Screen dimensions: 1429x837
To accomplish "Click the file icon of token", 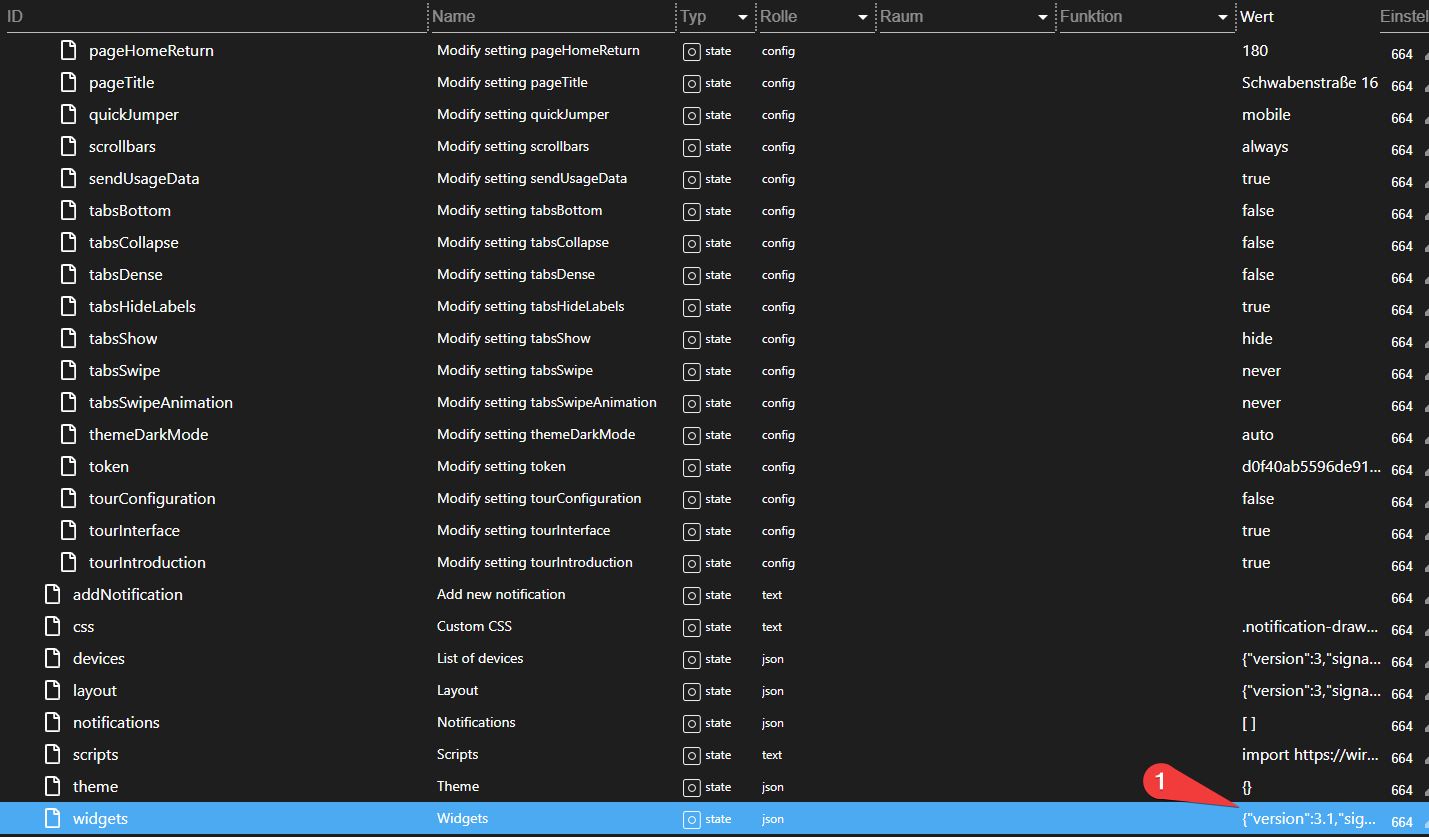I will click(68, 466).
